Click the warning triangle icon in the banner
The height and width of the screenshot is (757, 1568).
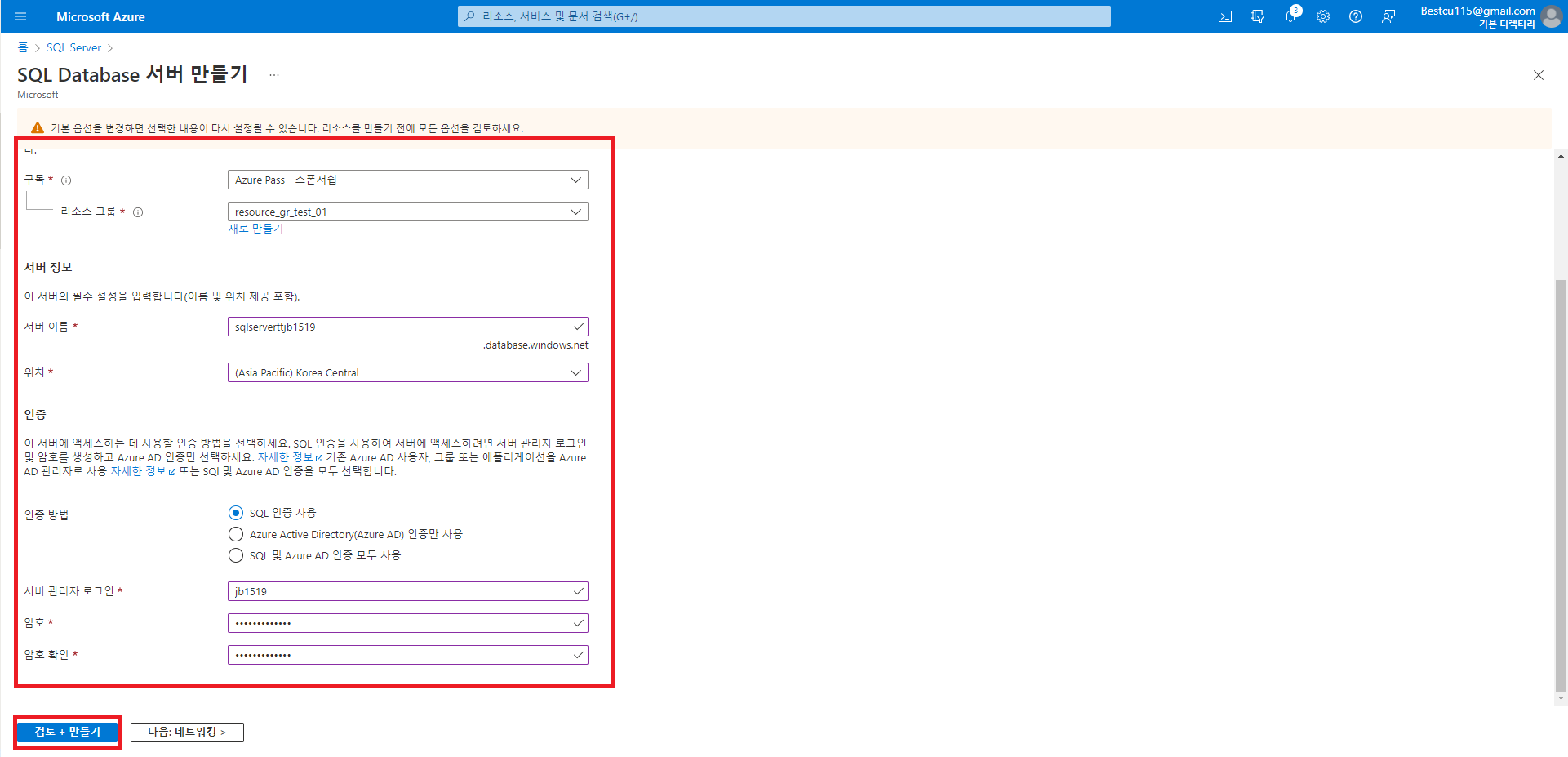38,128
